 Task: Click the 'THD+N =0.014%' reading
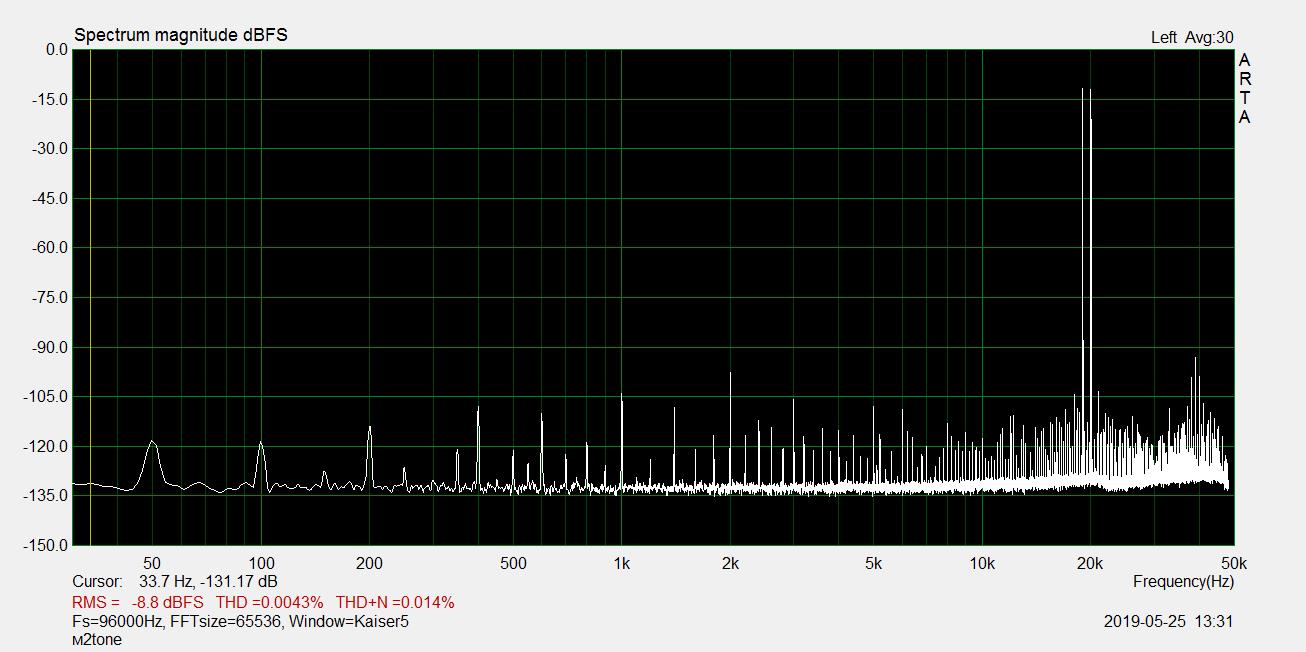tap(395, 603)
